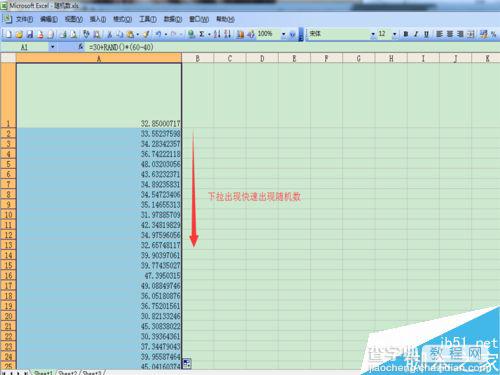Activate the Format Painter brush

[146, 34]
